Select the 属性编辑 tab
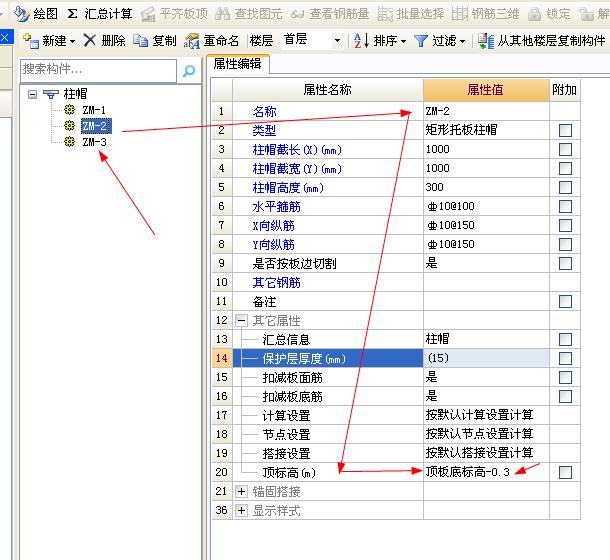Image resolution: width=610 pixels, height=560 pixels. [237, 64]
